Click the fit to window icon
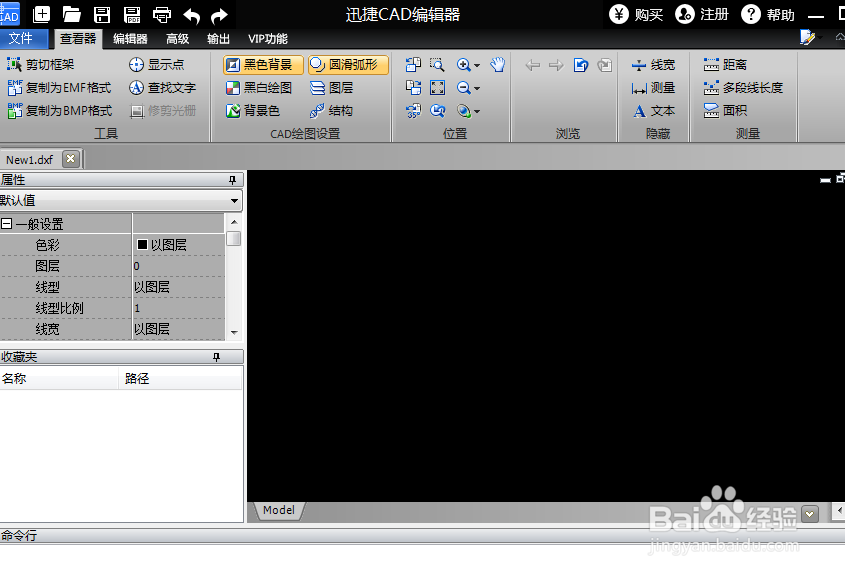 click(437, 88)
